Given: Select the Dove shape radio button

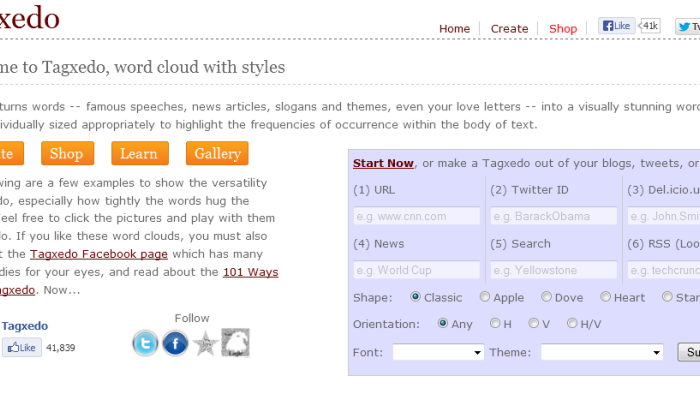Looking at the screenshot, I should [x=546, y=297].
